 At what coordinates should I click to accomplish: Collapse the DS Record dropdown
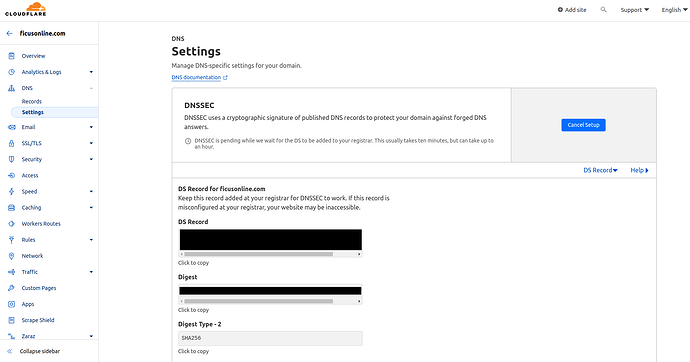point(600,170)
